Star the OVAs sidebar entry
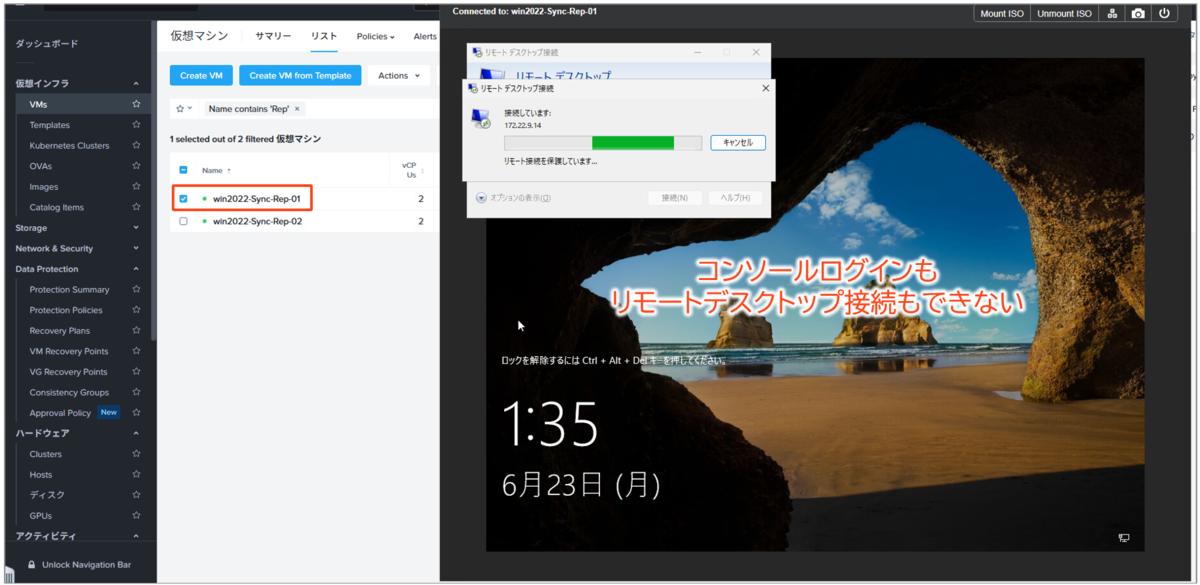Screen dimensions: 1200x585 point(136,166)
